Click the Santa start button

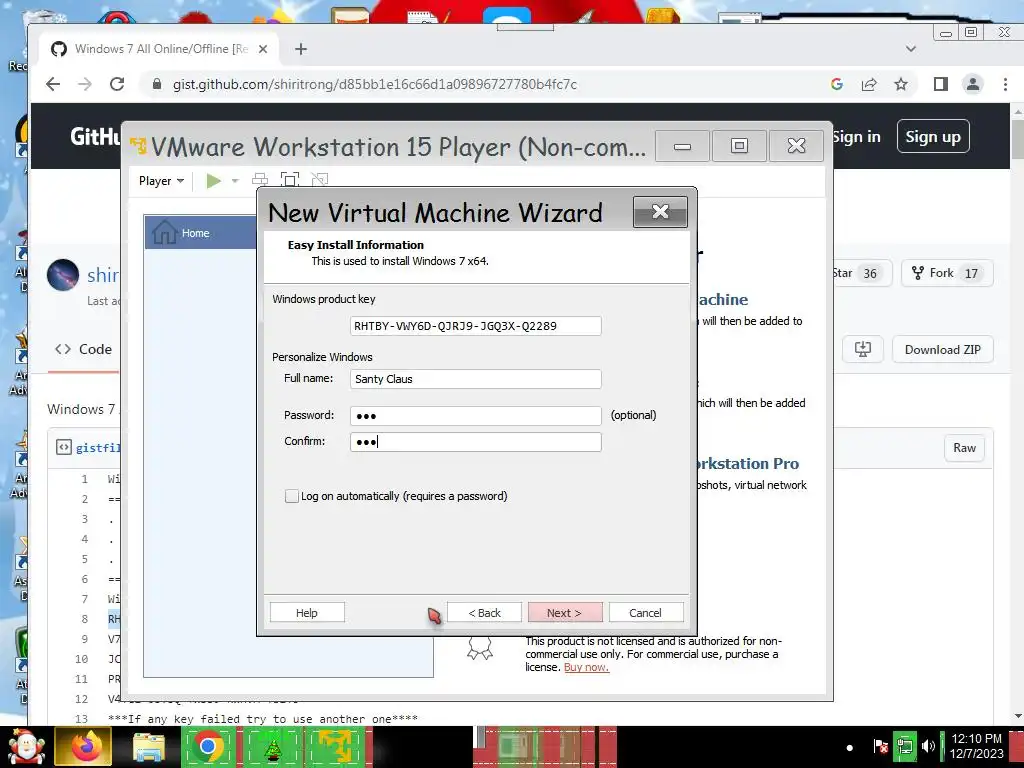point(25,746)
